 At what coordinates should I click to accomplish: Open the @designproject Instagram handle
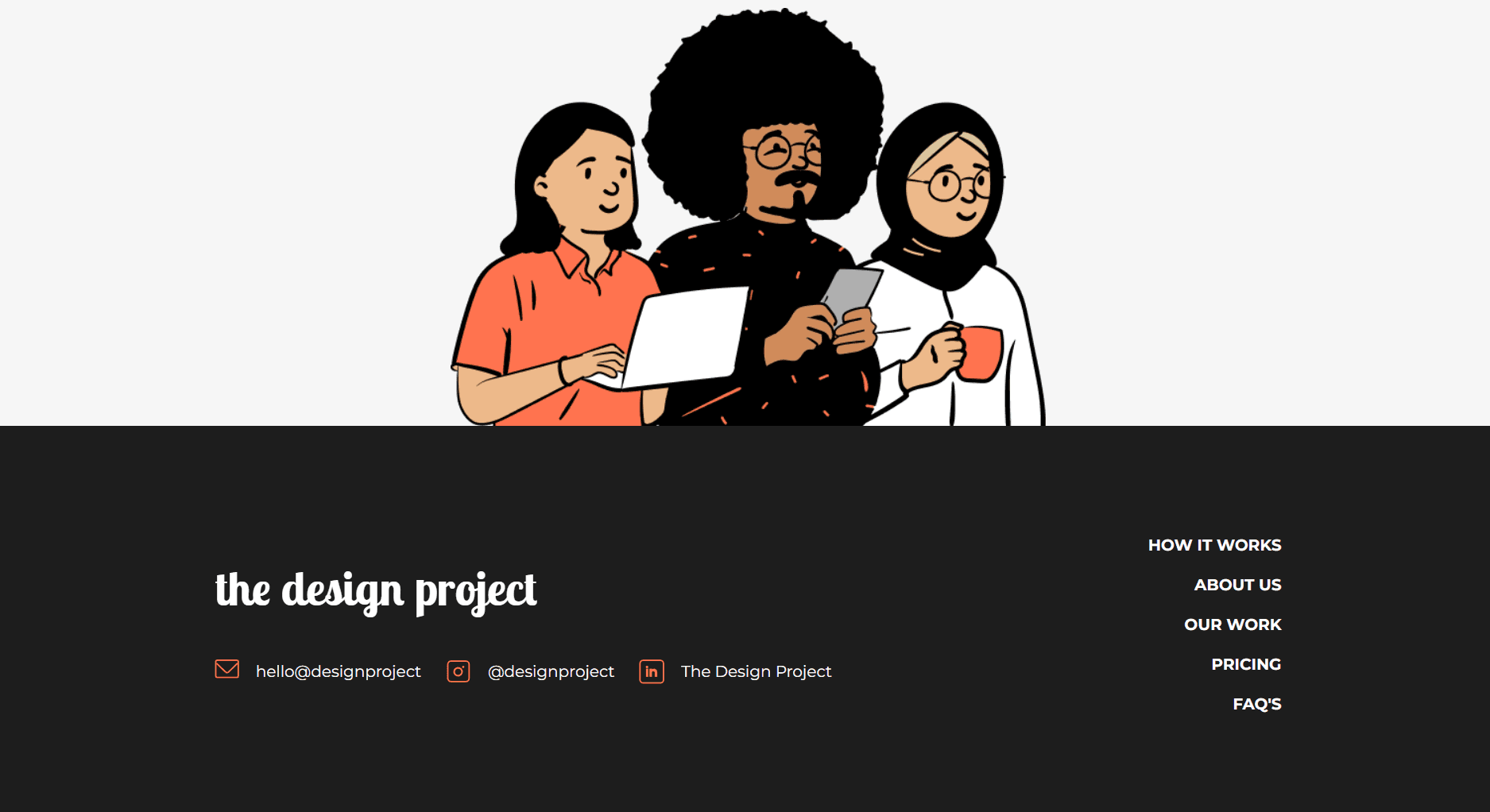coord(551,671)
